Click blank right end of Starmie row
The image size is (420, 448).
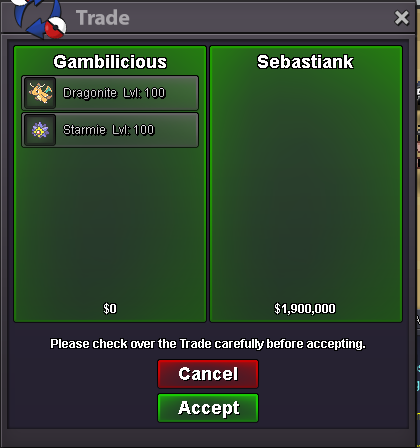click(x=177, y=130)
